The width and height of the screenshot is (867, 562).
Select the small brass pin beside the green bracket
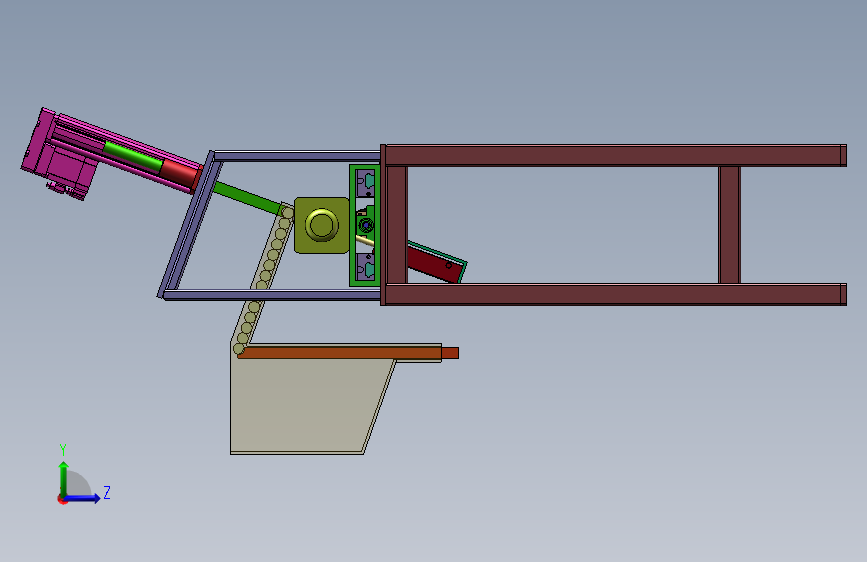(x=364, y=241)
